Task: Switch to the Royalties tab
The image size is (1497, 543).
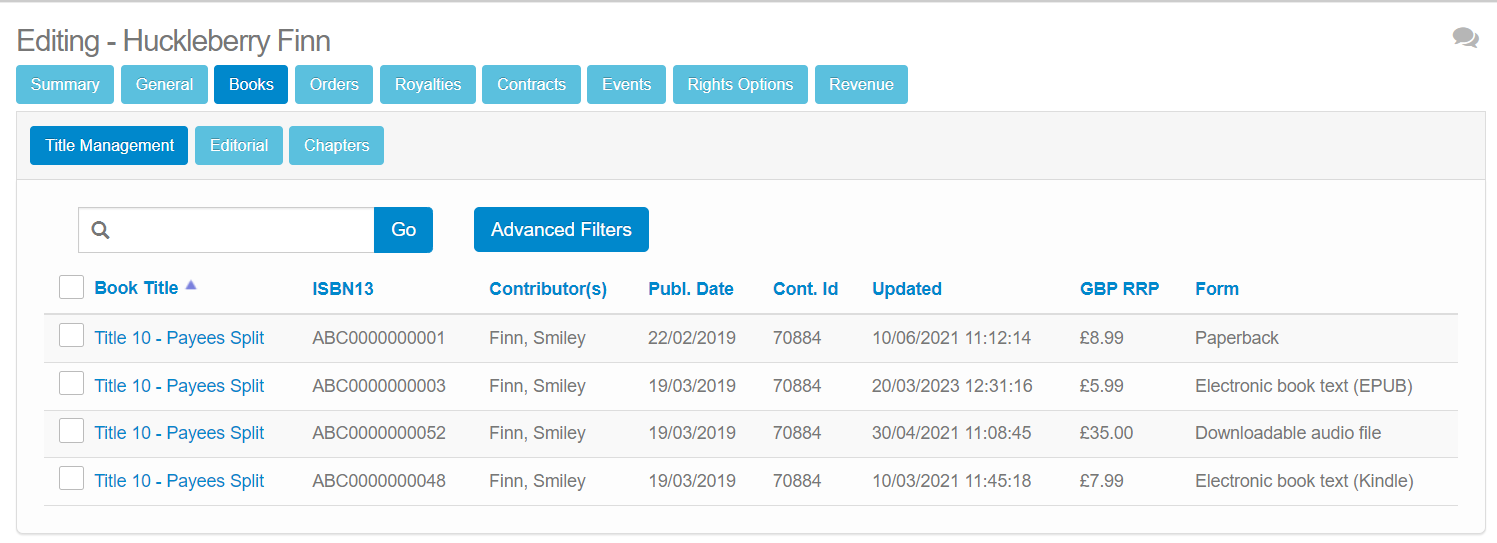Action: coord(428,85)
